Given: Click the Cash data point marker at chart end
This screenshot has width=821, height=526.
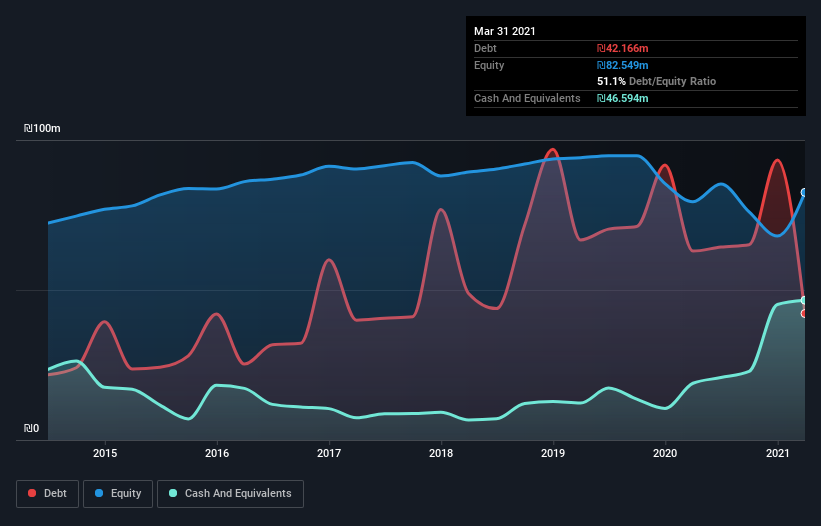Looking at the screenshot, I should 804,300.
